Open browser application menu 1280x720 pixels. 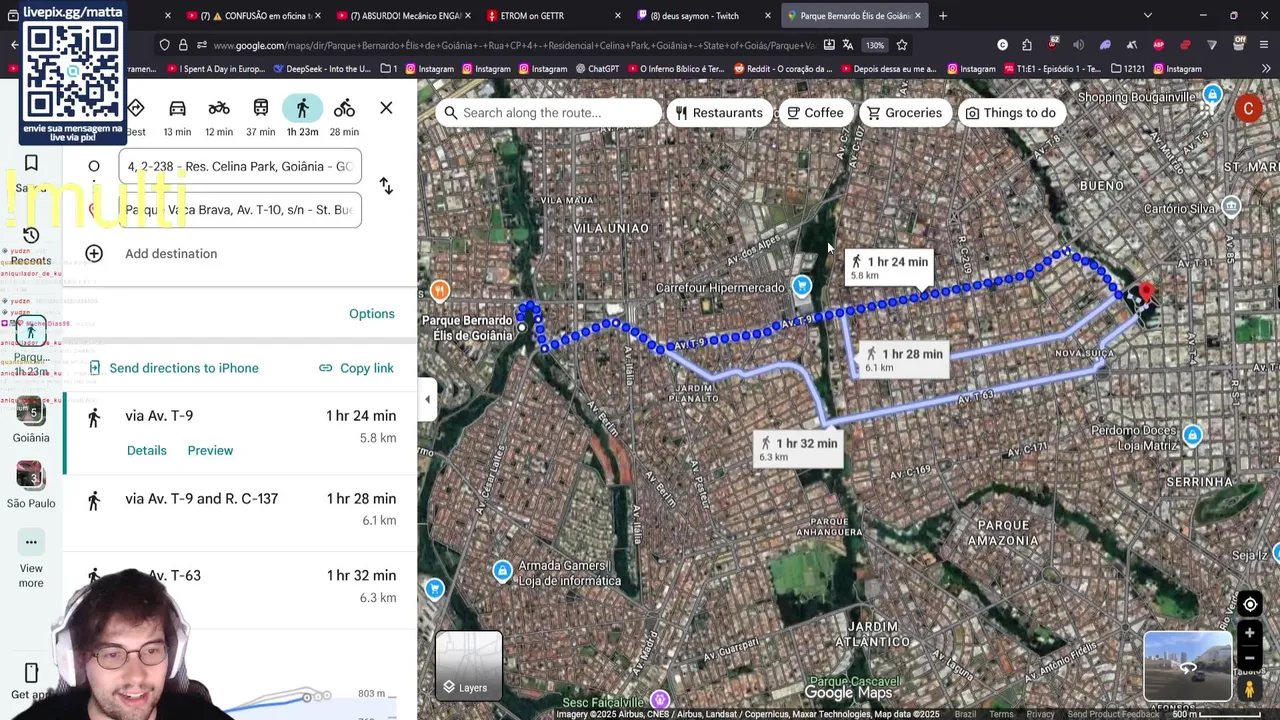pyautogui.click(x=1265, y=45)
